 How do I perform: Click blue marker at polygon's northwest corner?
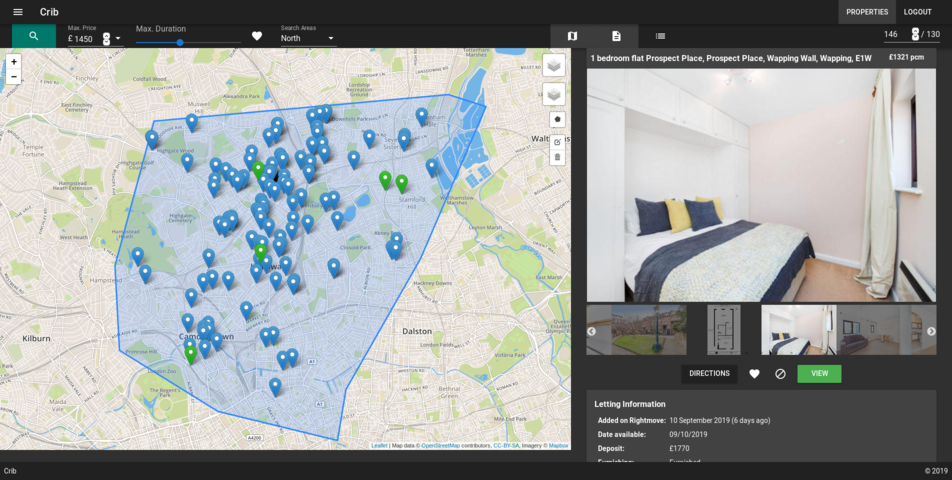(x=152, y=139)
